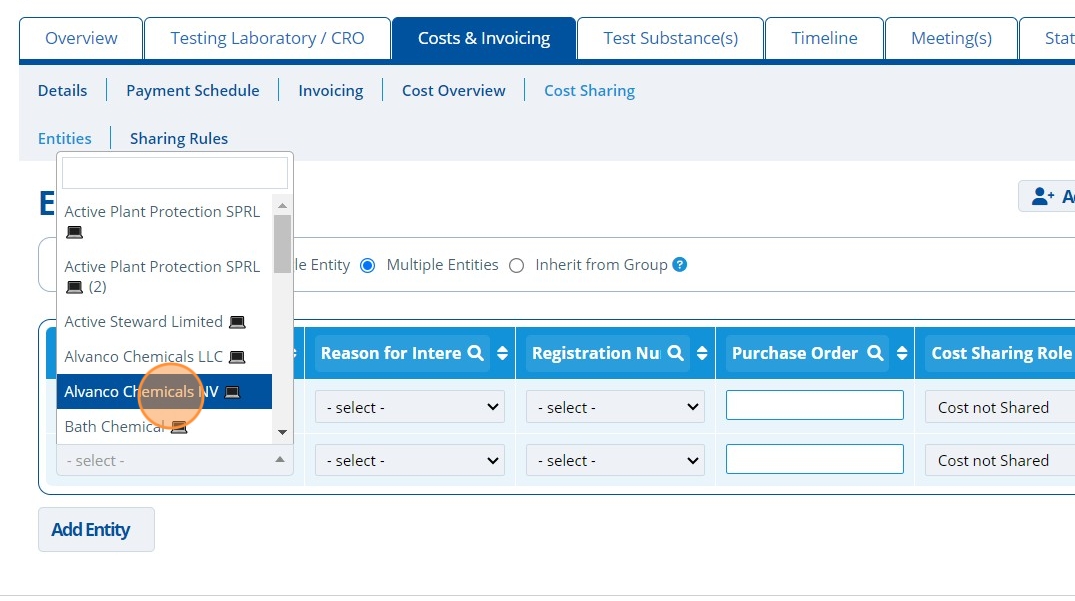Open Entities section link

point(64,138)
